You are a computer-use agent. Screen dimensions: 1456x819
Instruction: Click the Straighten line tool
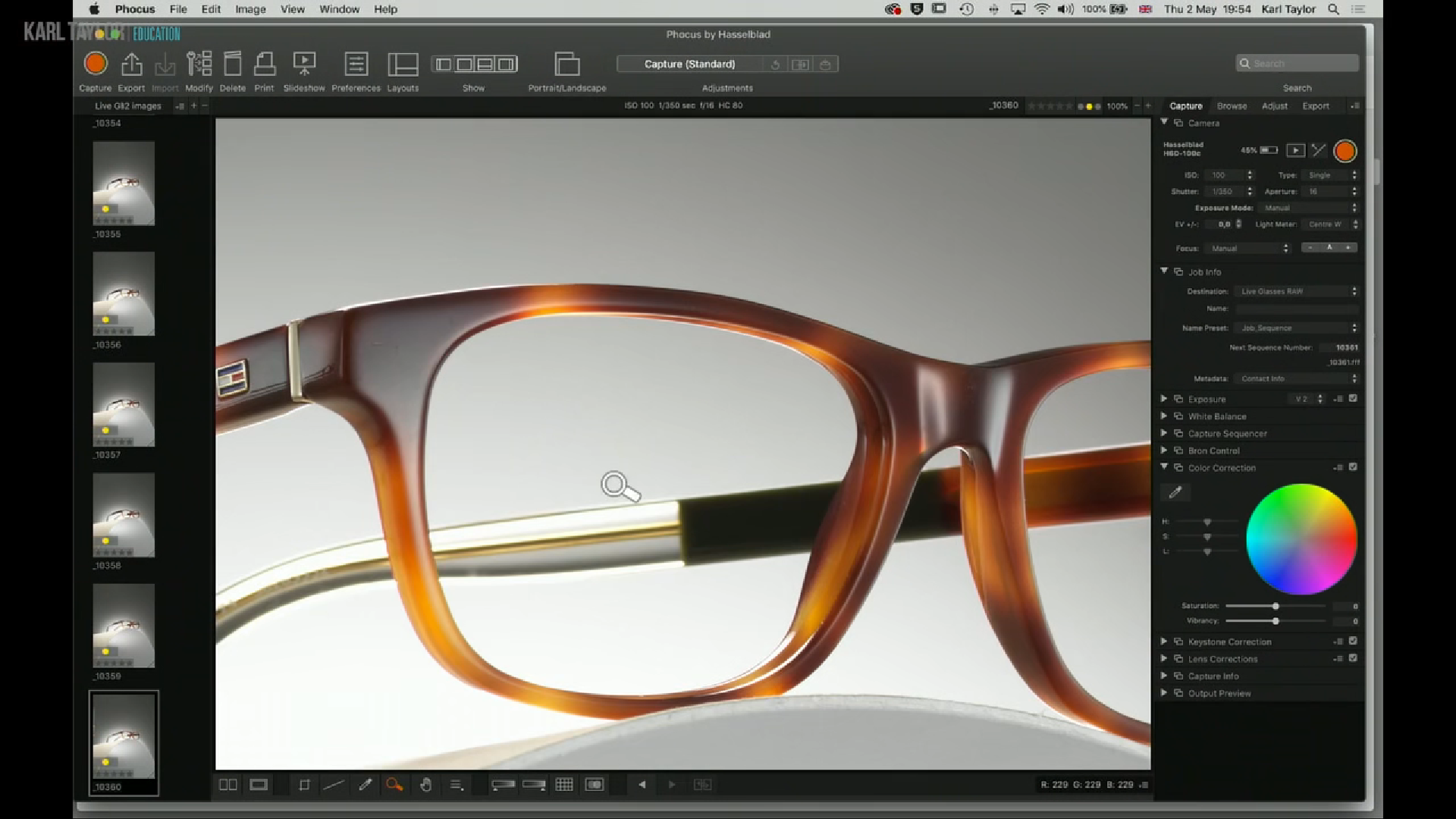334,785
